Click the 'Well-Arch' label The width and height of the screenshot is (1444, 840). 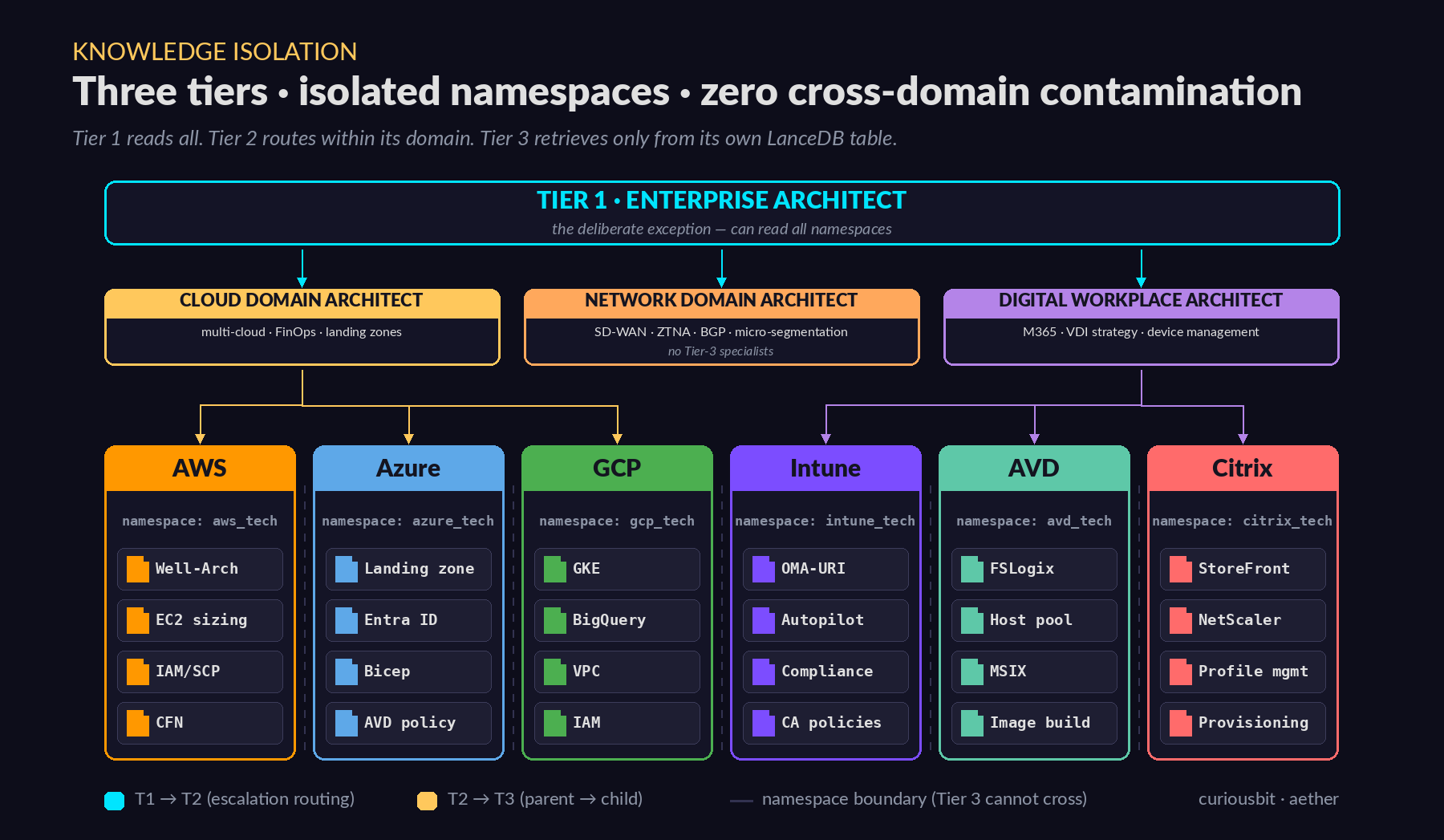197,568
